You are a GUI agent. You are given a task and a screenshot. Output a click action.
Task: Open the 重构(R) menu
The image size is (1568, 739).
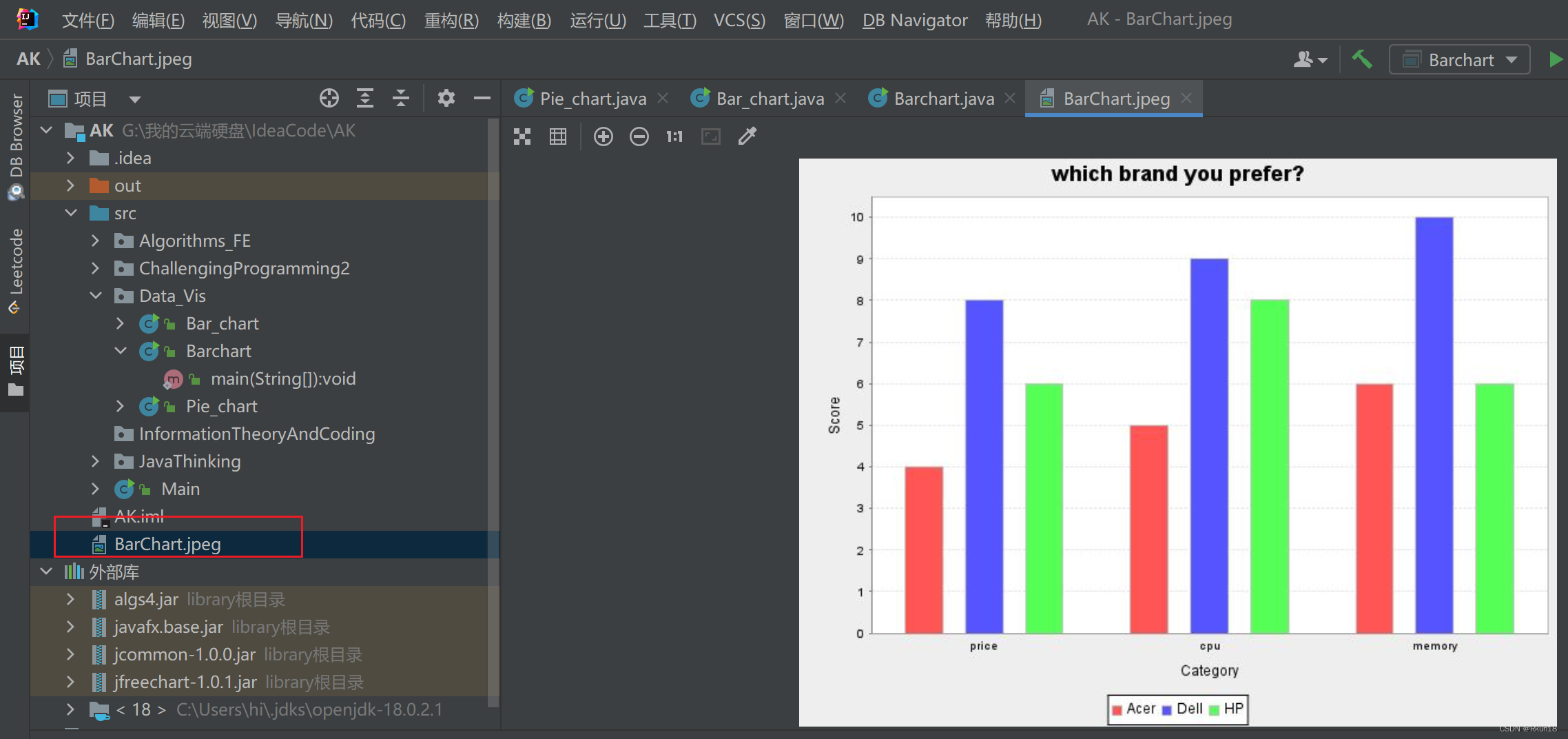coord(451,20)
